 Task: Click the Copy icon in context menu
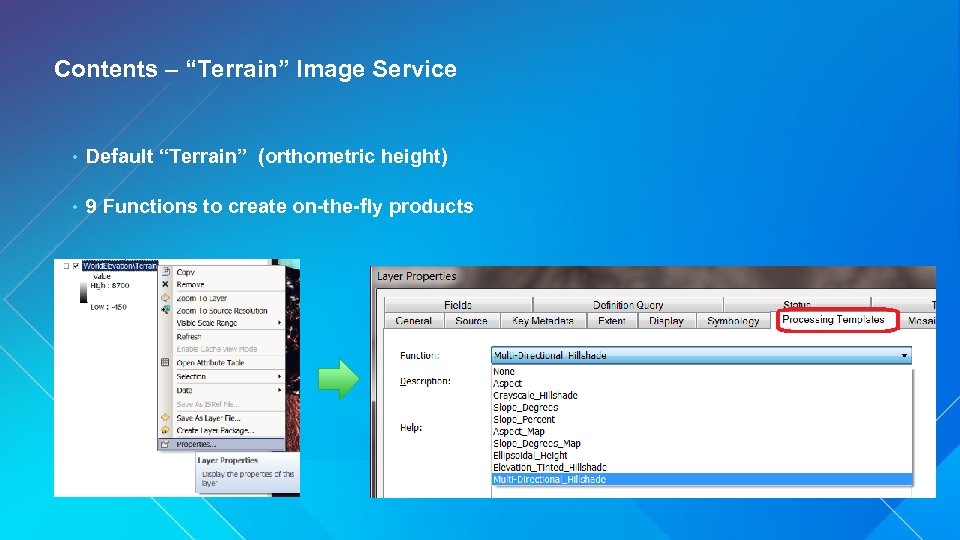click(x=165, y=271)
